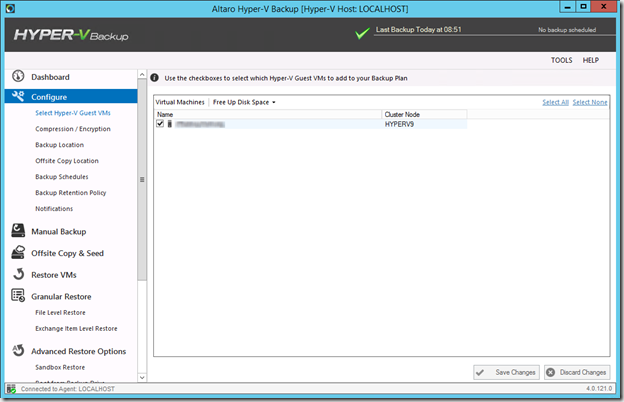This screenshot has height=402, width=624.
Task: Click the Offsite Copy & Seed icon
Action: coord(18,252)
